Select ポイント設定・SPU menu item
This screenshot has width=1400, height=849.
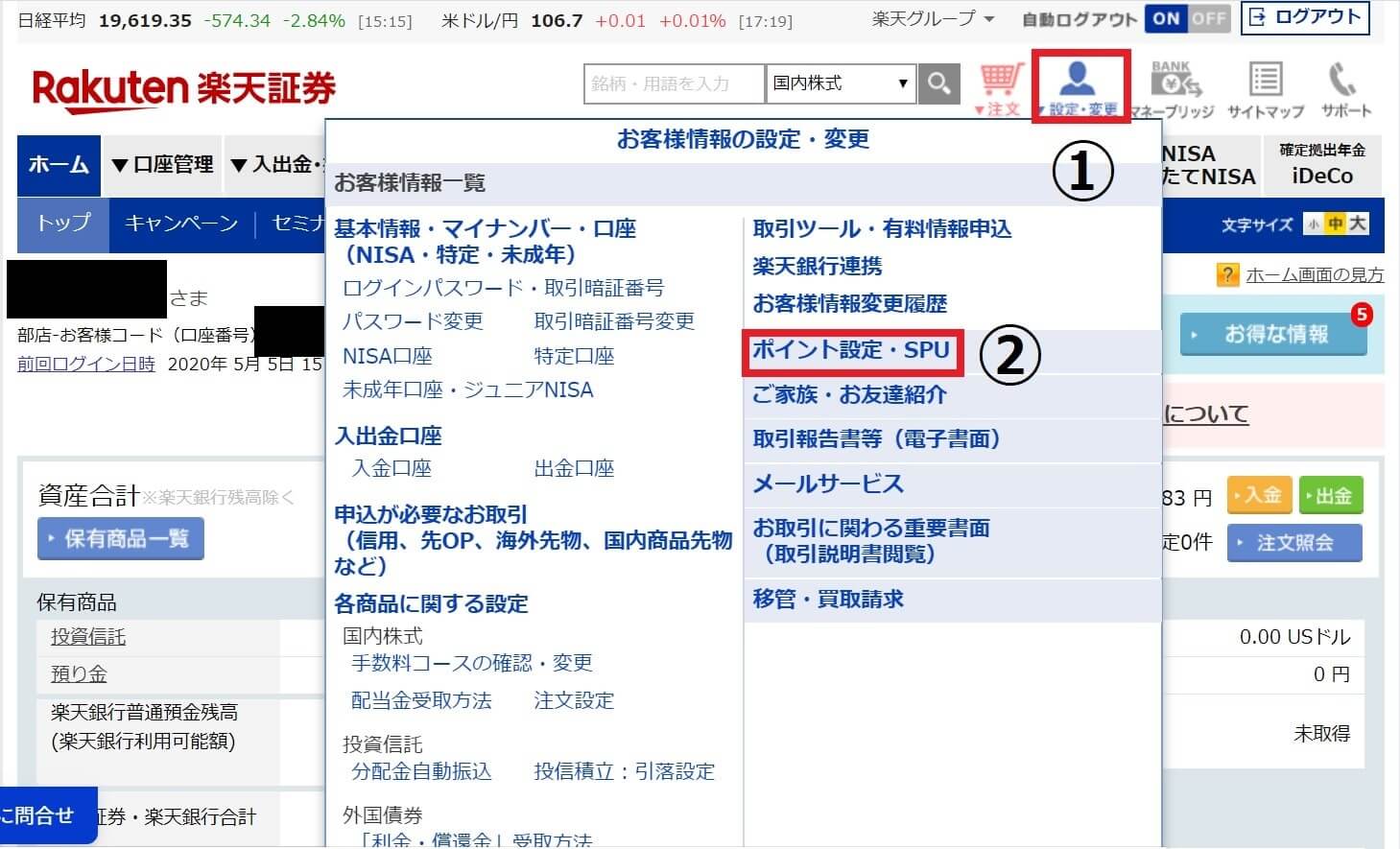[x=850, y=350]
